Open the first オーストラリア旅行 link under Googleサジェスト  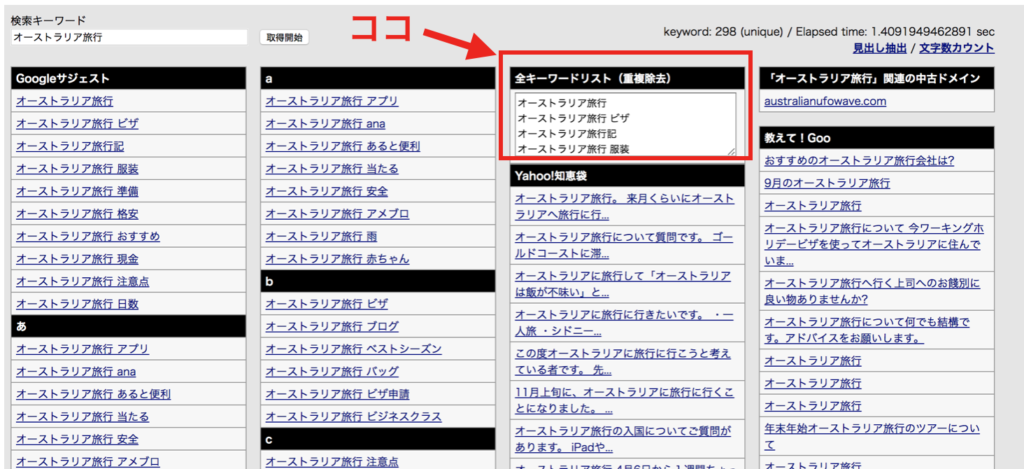click(x=65, y=101)
